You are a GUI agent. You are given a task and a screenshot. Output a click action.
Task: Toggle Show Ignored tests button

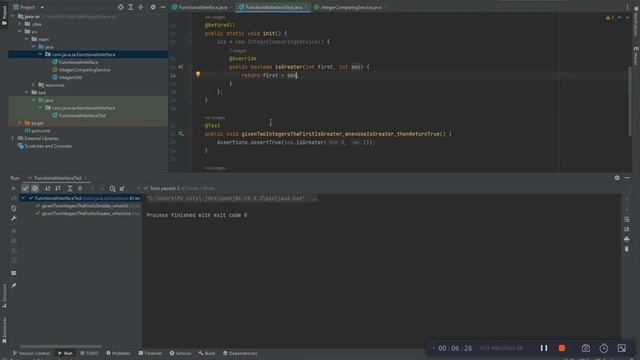(x=35, y=189)
